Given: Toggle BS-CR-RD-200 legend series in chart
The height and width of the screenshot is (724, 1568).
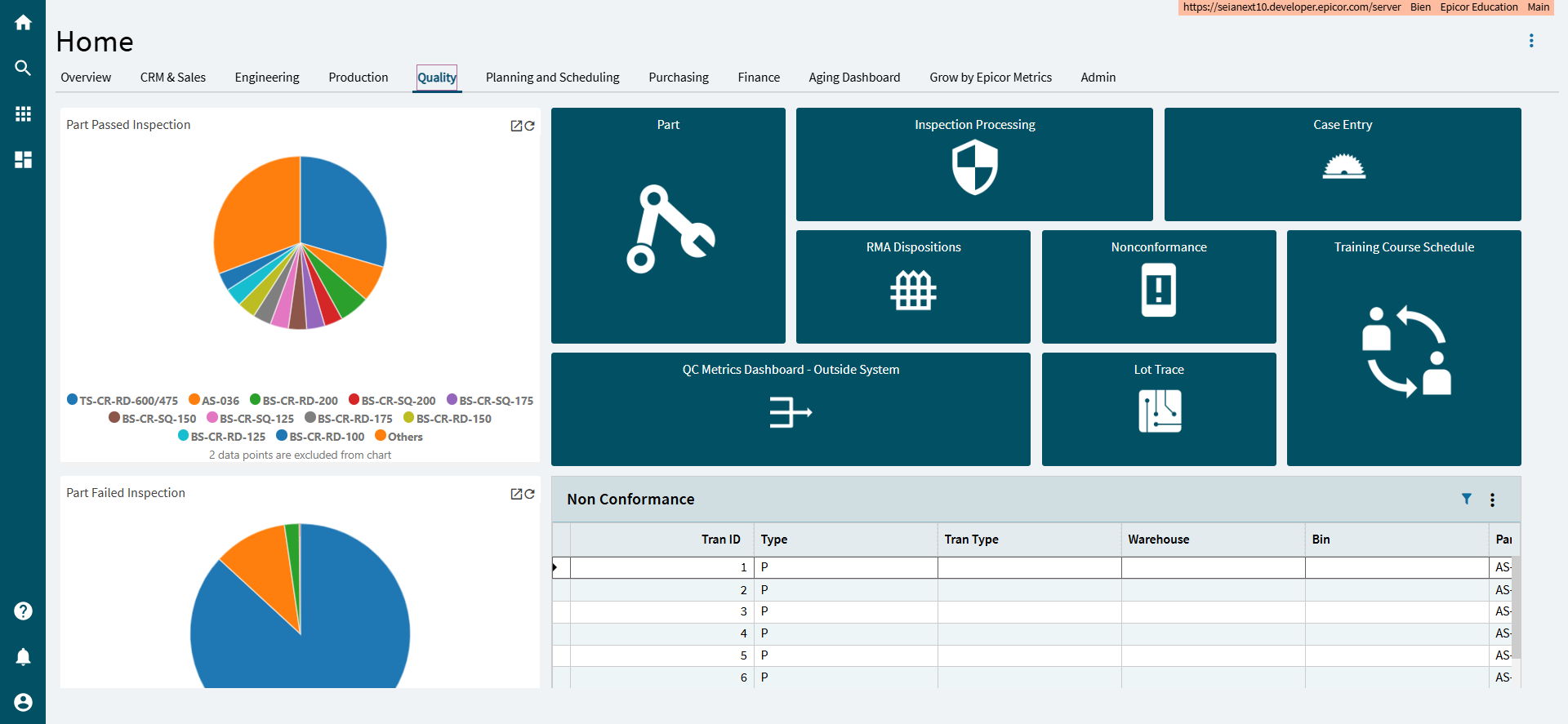Looking at the screenshot, I should [294, 401].
